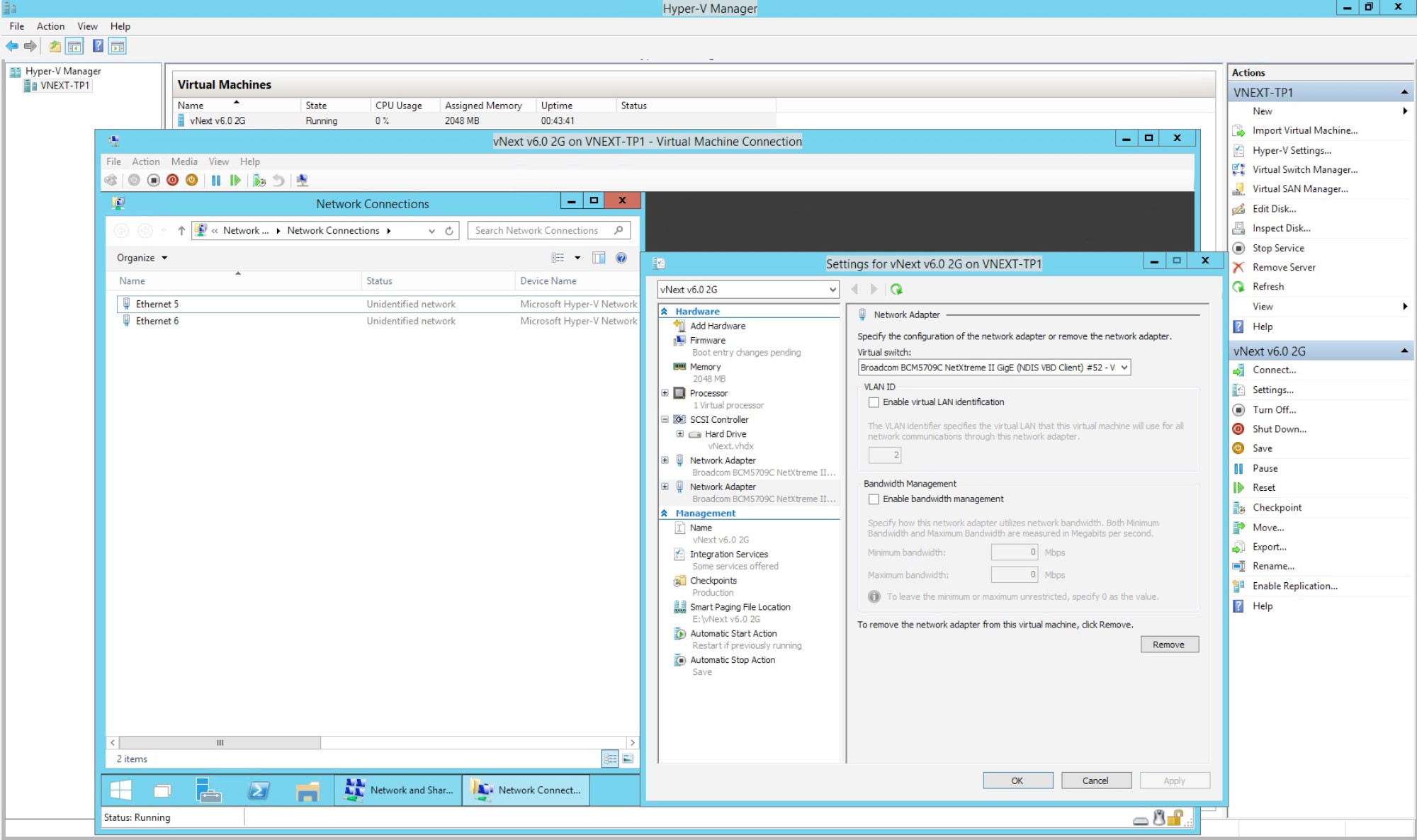Select Integration Services in Management tree
This screenshot has height=840, width=1417.
tap(728, 555)
